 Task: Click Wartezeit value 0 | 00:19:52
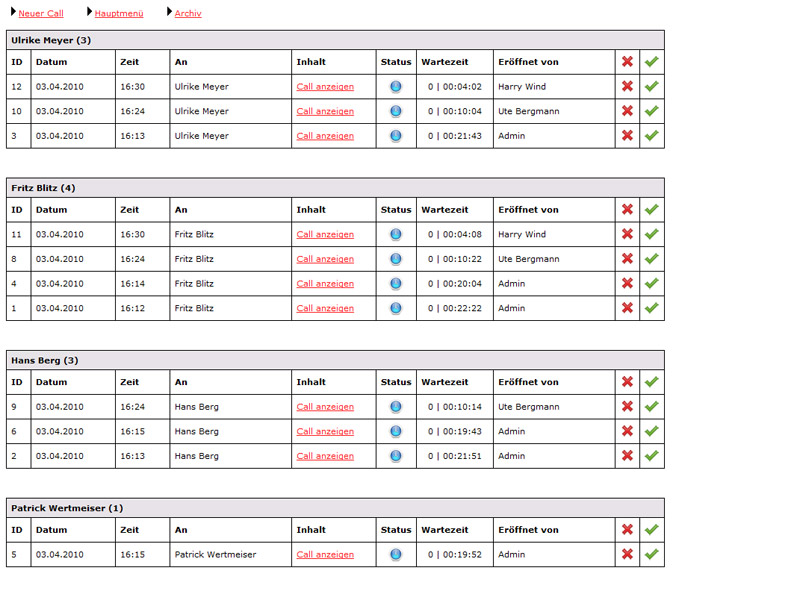pos(455,555)
